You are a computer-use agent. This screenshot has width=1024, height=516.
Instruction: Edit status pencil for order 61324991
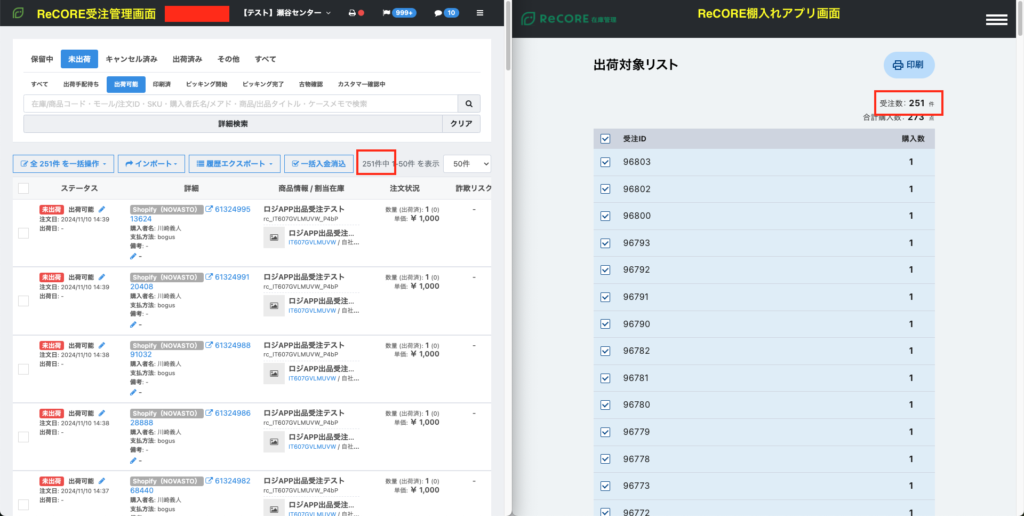pos(102,277)
